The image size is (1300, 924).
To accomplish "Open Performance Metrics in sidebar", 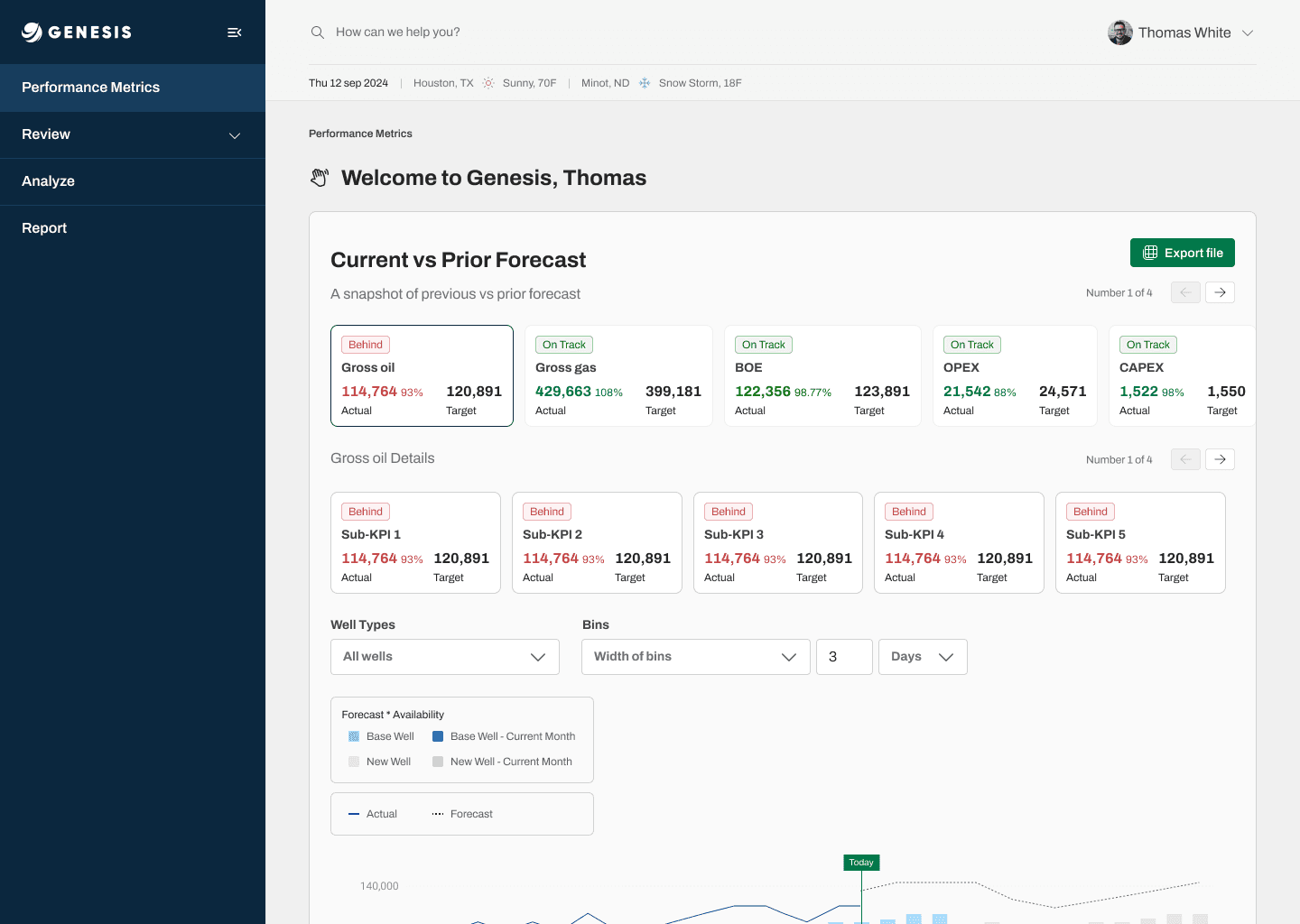I will (x=133, y=88).
